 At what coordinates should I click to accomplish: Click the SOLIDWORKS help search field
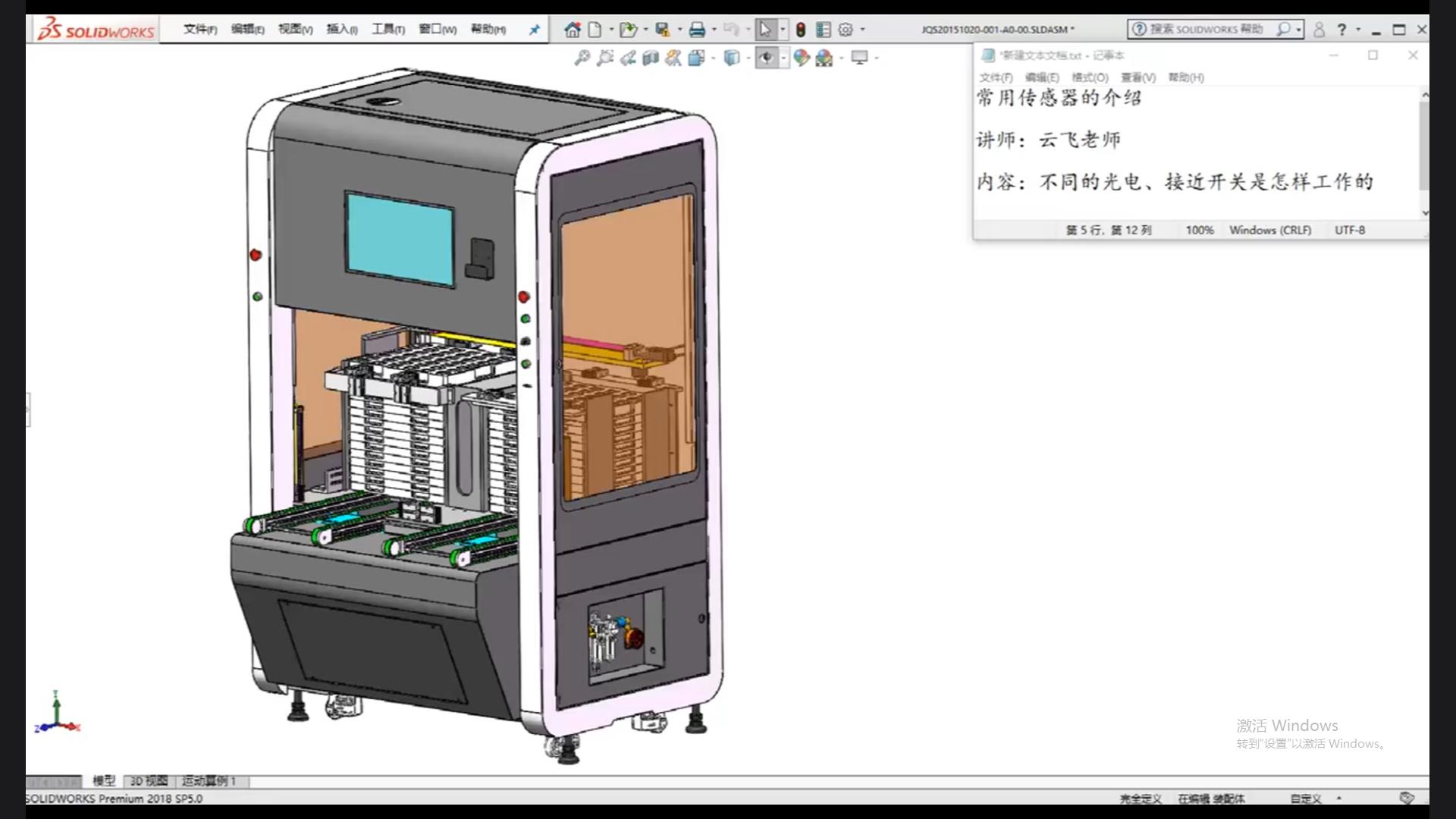tap(1206, 29)
